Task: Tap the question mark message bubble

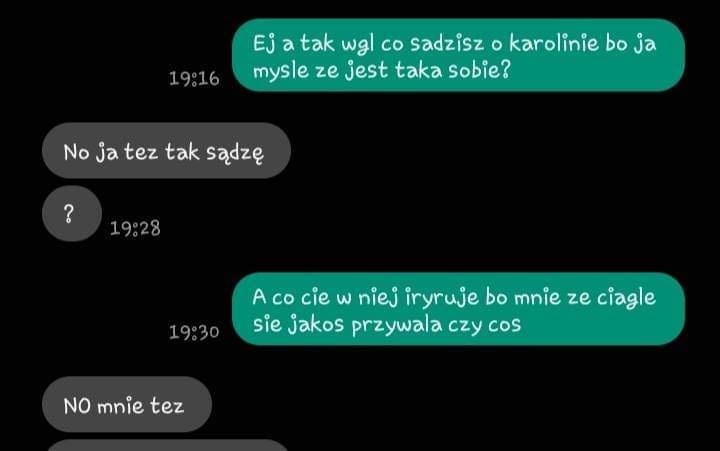Action: tap(72, 214)
